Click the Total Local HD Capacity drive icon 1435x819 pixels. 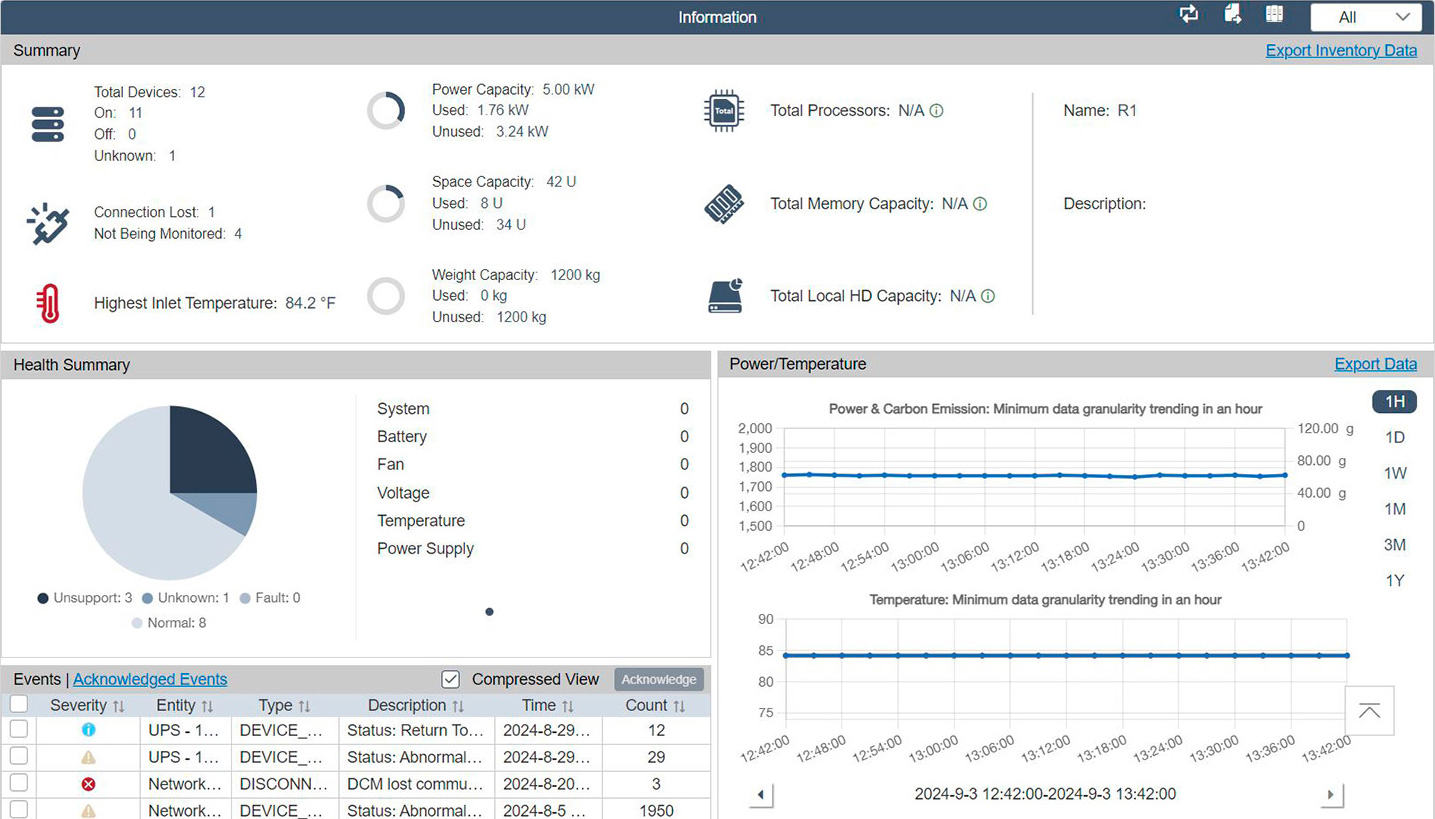click(x=724, y=296)
